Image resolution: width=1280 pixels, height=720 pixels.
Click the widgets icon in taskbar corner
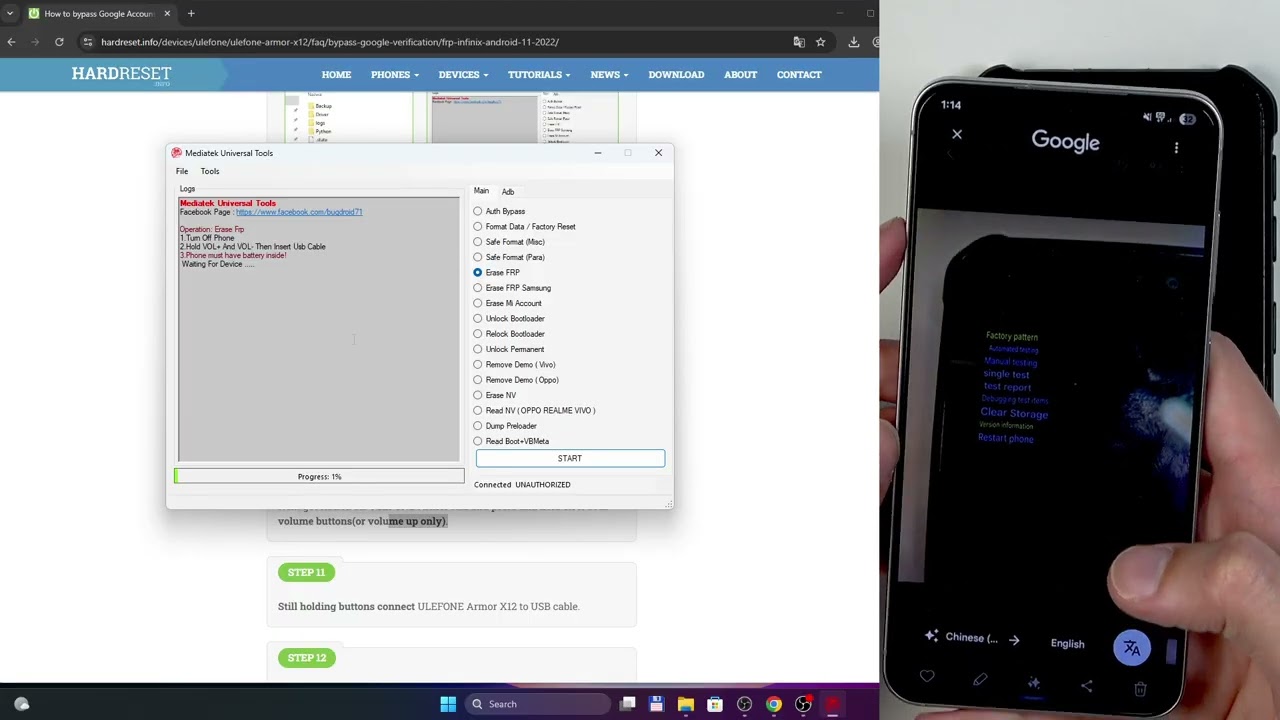pos(22,704)
